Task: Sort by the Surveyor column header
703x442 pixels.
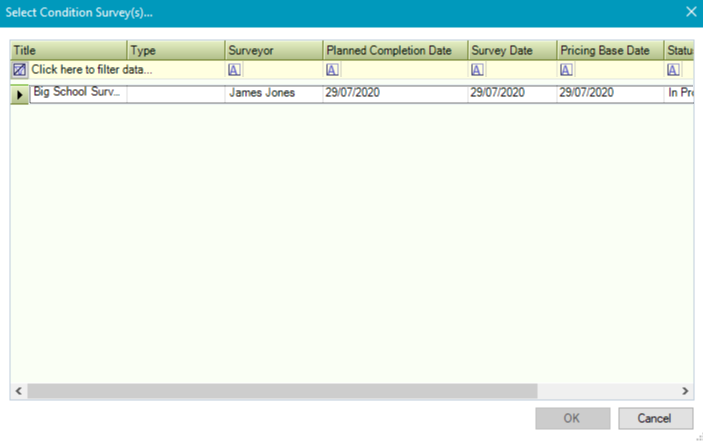Action: 272,50
